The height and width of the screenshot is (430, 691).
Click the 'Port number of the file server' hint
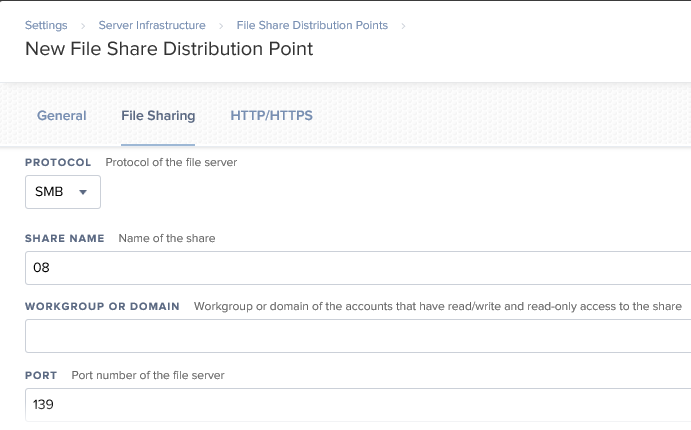tap(148, 375)
